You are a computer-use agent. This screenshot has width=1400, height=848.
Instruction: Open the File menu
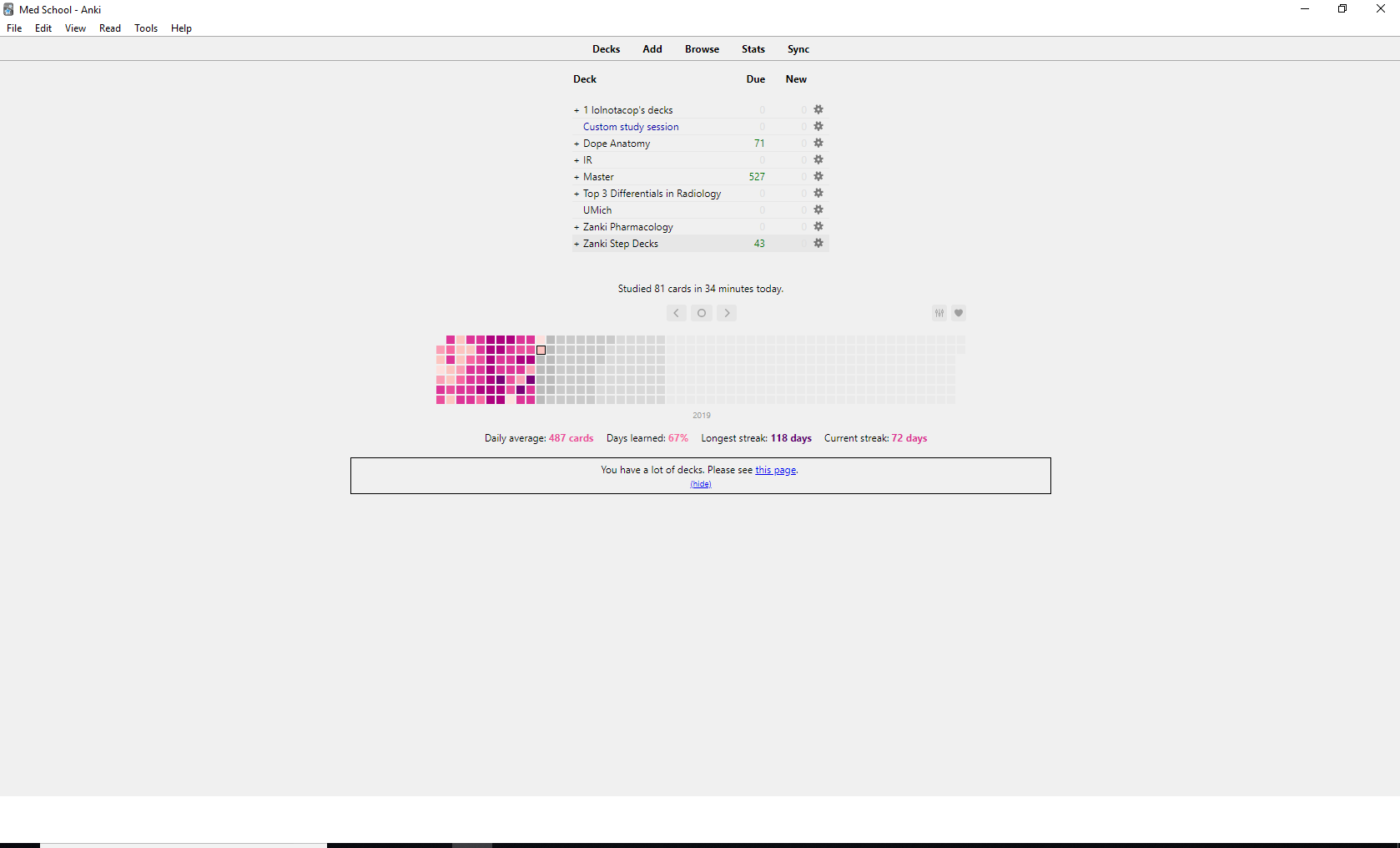pos(14,28)
